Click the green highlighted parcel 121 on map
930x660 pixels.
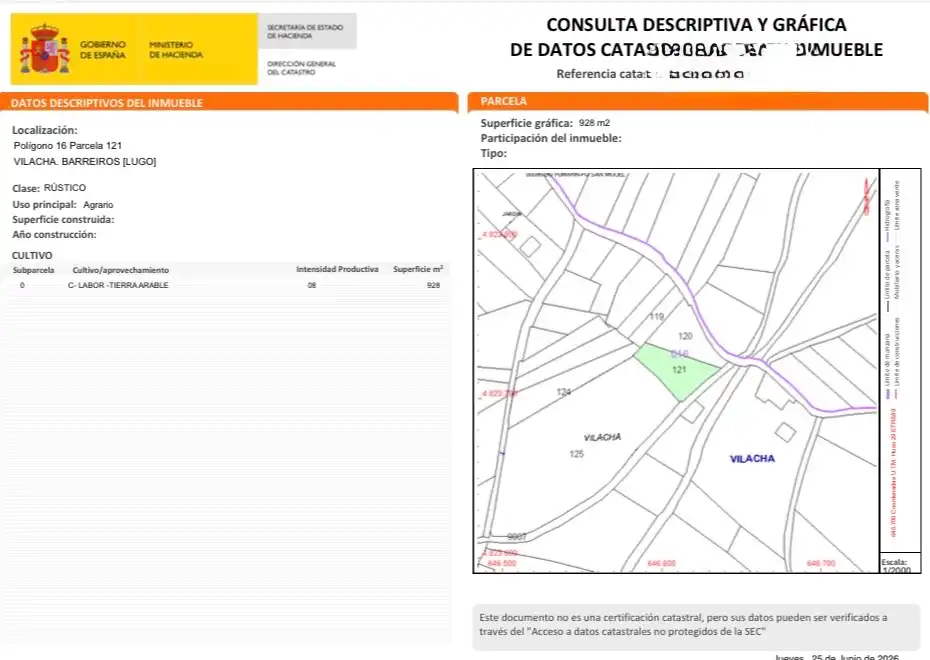676,371
